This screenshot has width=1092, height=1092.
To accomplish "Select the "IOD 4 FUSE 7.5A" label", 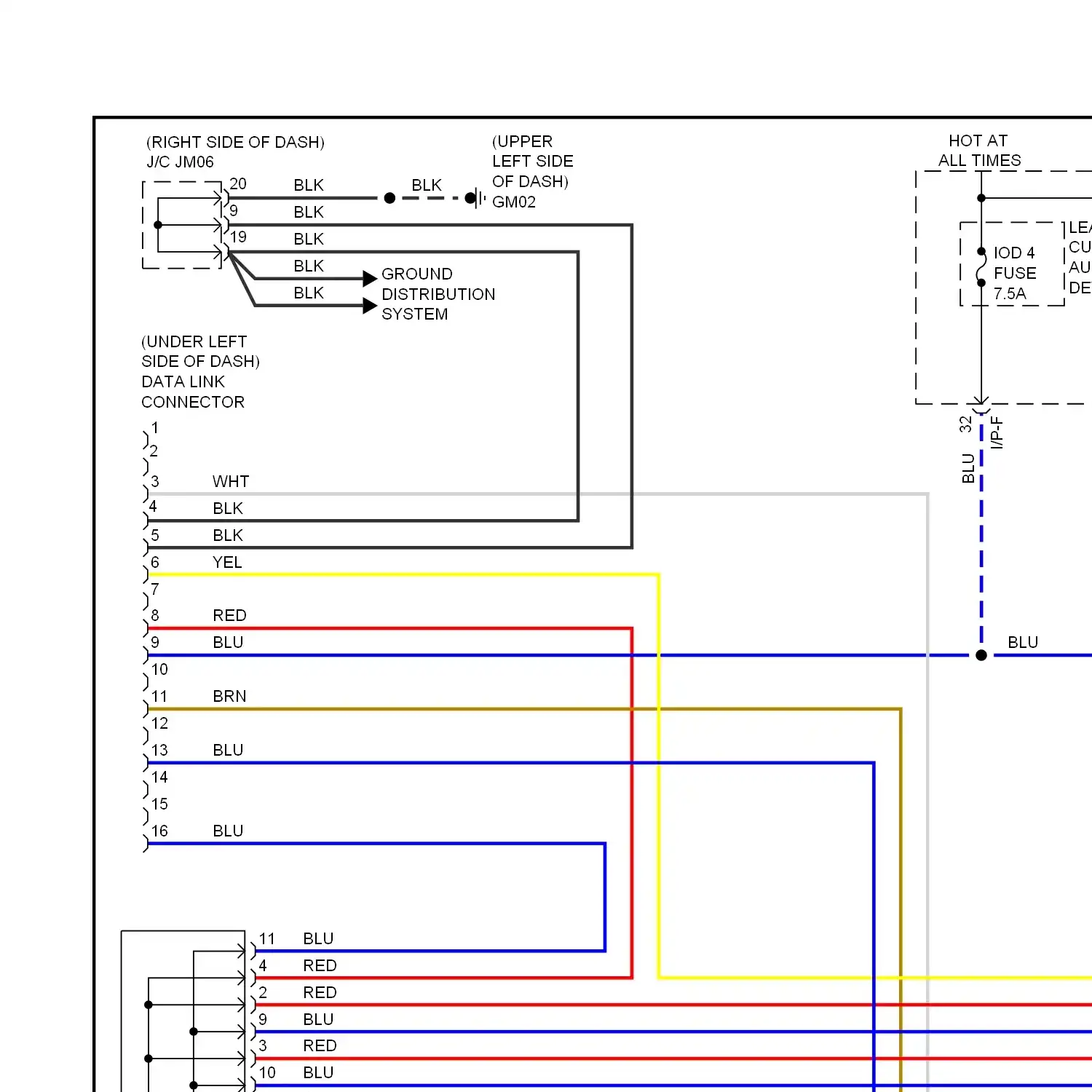I will [x=1015, y=273].
